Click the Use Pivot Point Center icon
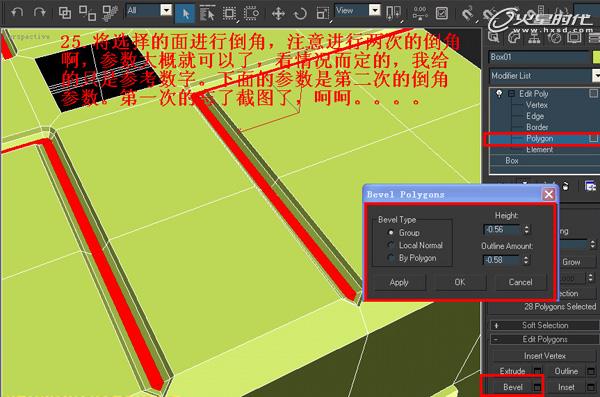This screenshot has height=397, width=600. [x=394, y=13]
